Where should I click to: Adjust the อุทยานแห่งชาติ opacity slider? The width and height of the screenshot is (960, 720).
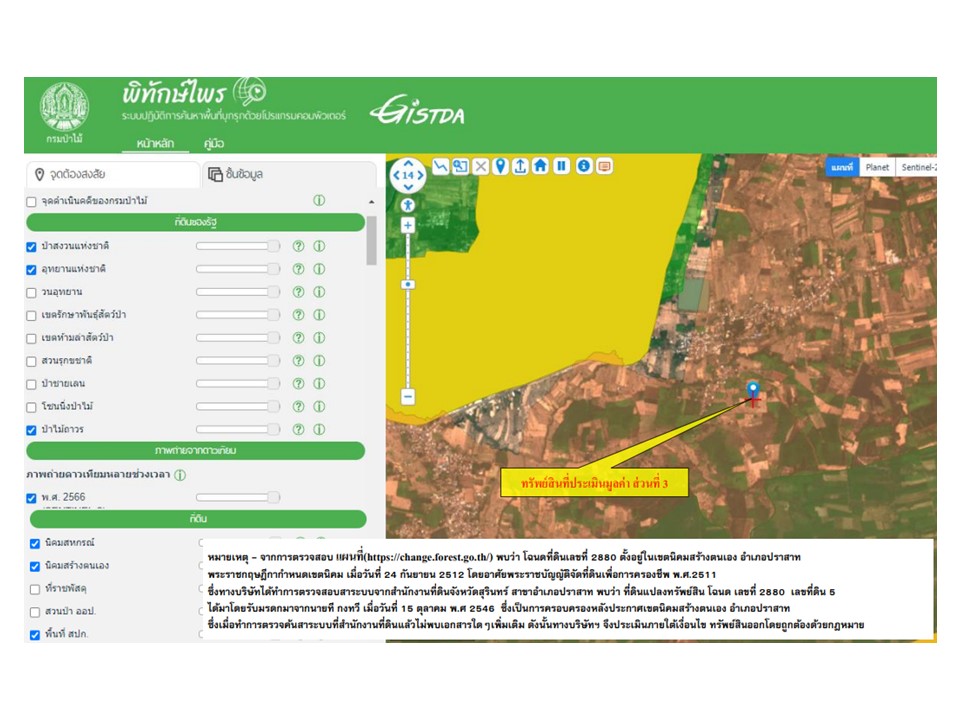pos(238,269)
